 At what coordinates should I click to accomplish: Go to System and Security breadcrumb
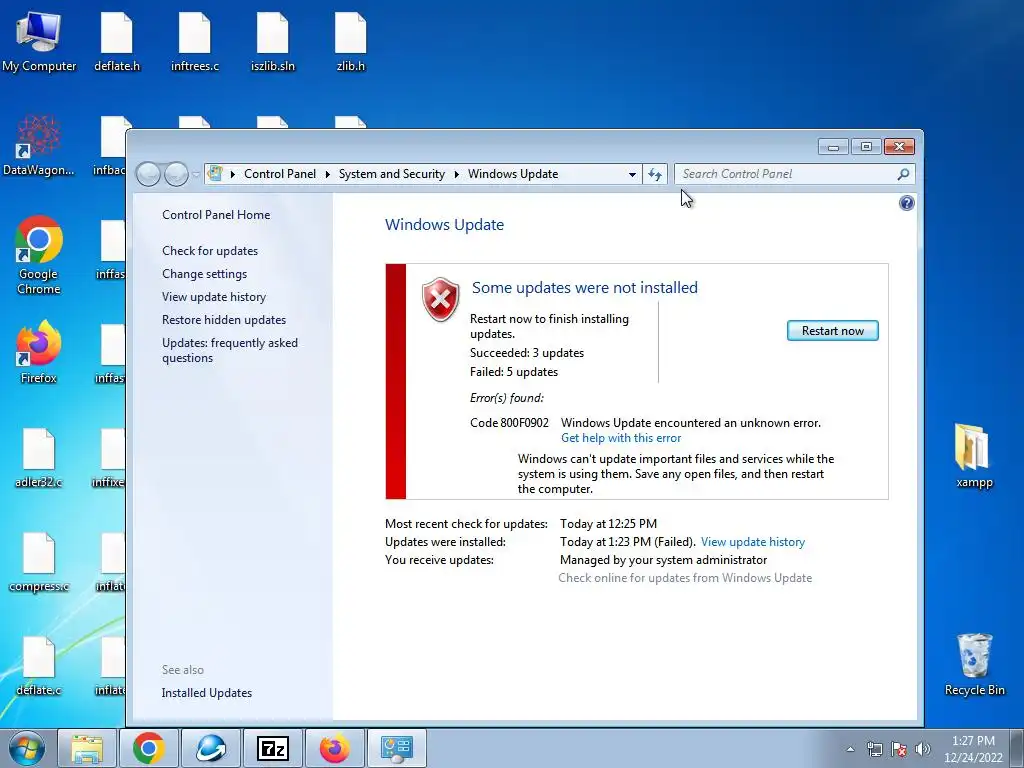click(x=391, y=174)
